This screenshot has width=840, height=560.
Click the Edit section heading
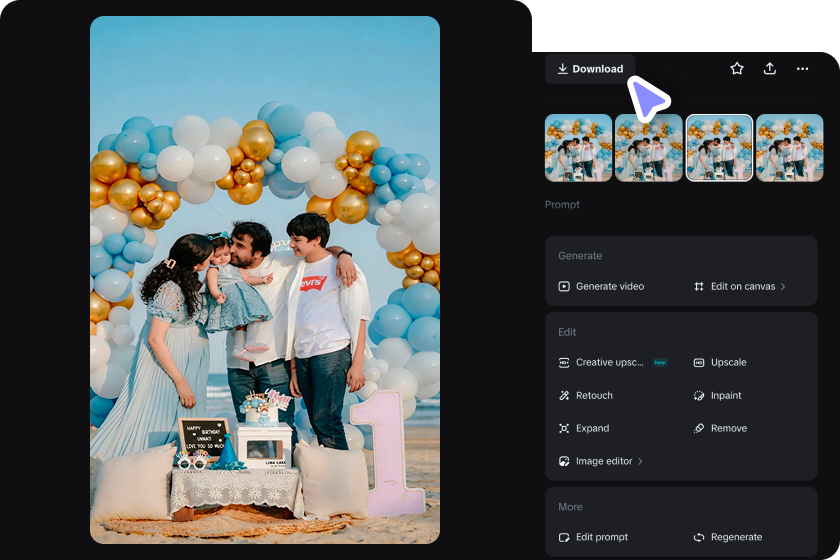tap(567, 332)
